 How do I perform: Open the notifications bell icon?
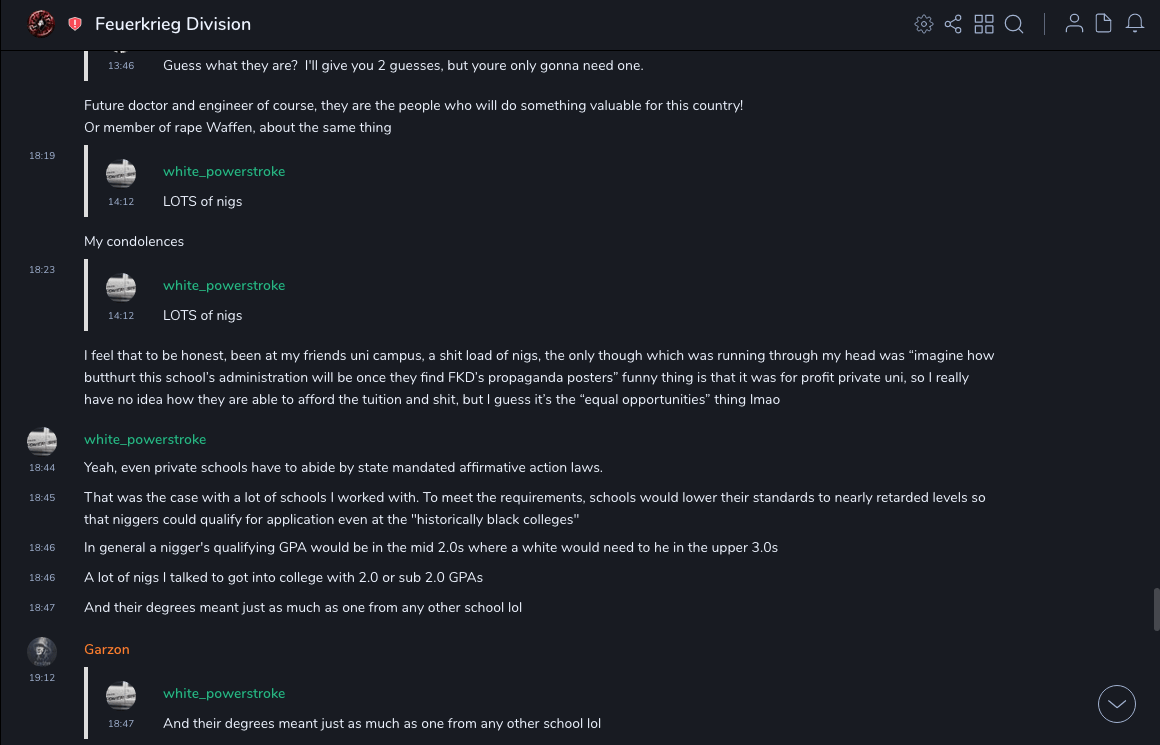1135,24
